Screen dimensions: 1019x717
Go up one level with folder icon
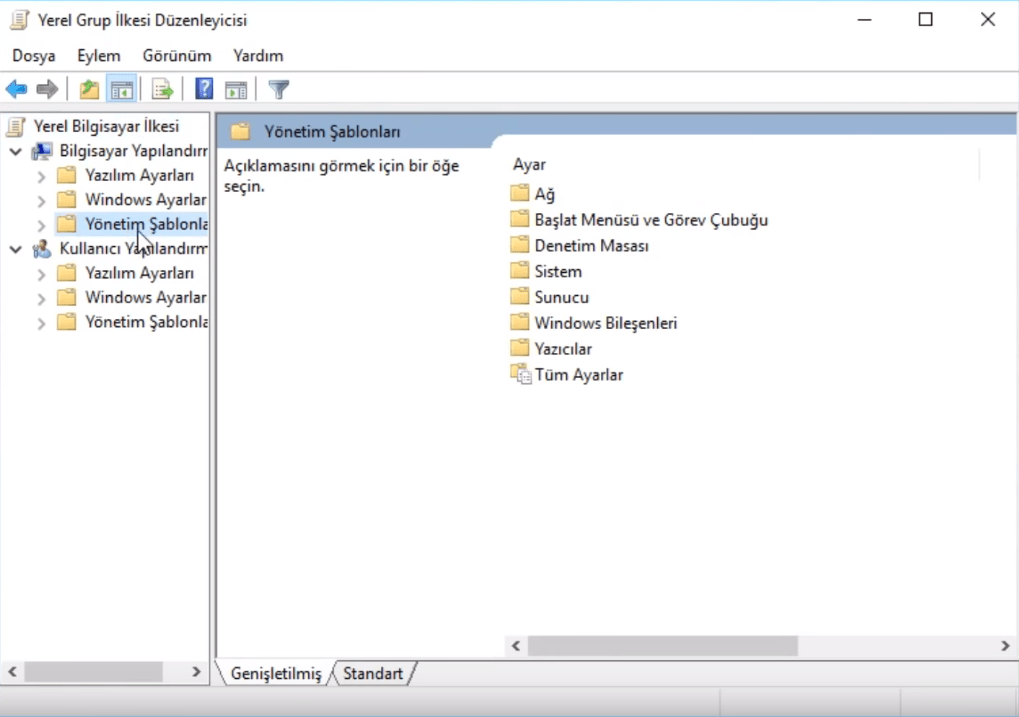pos(89,89)
